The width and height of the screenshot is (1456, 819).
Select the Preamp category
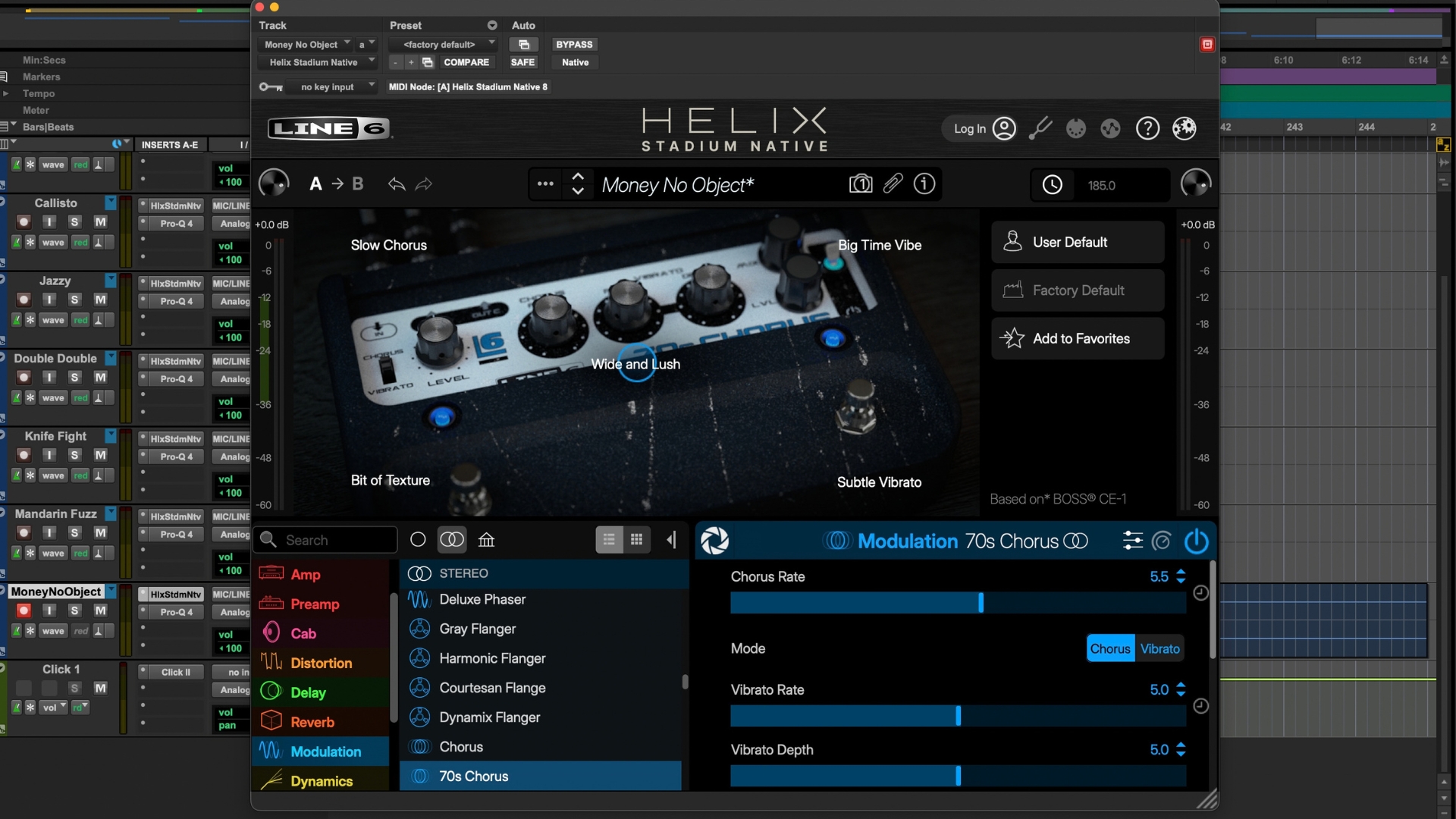[x=320, y=604]
